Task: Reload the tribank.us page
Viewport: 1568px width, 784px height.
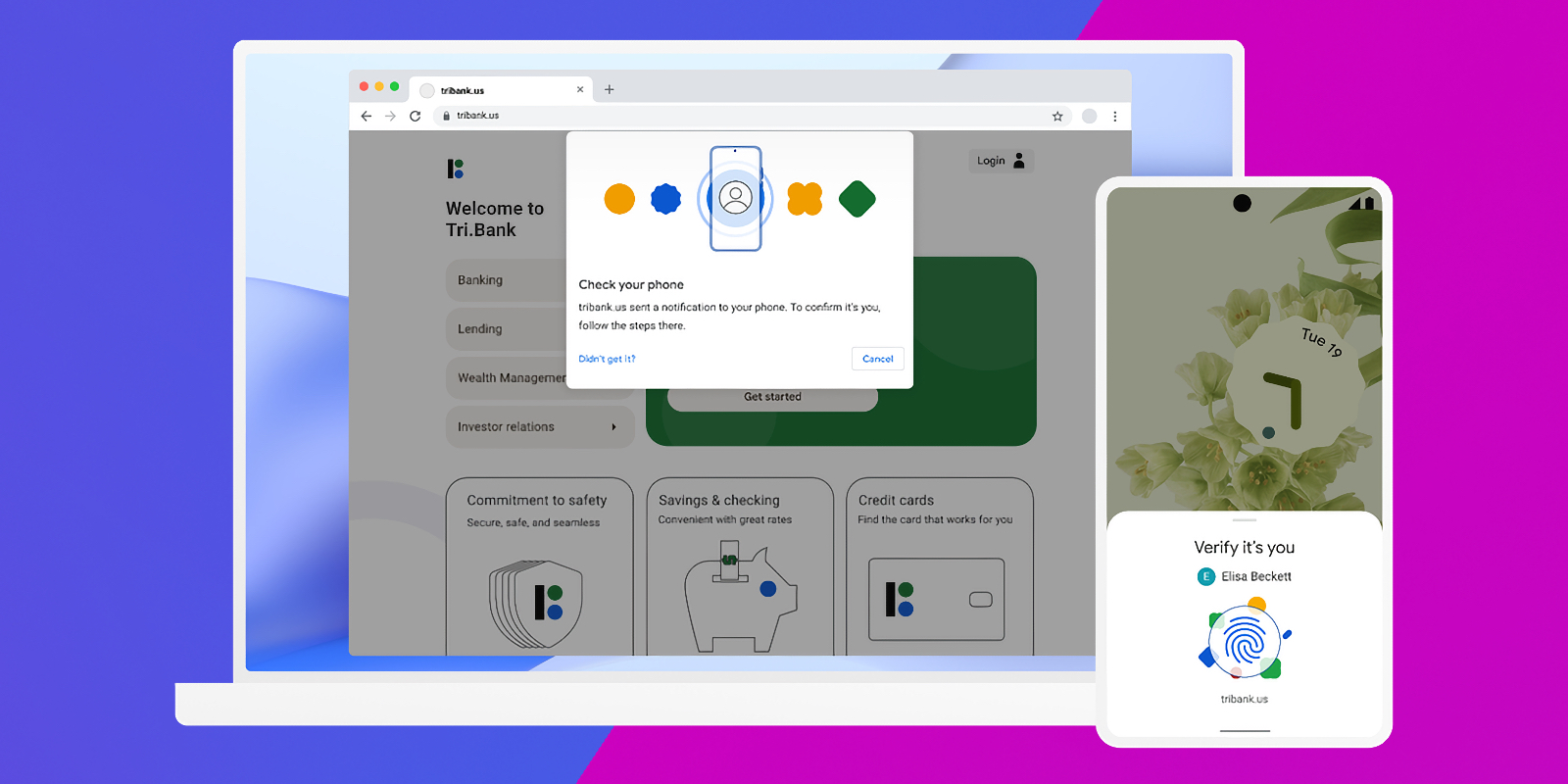Action: [x=415, y=116]
